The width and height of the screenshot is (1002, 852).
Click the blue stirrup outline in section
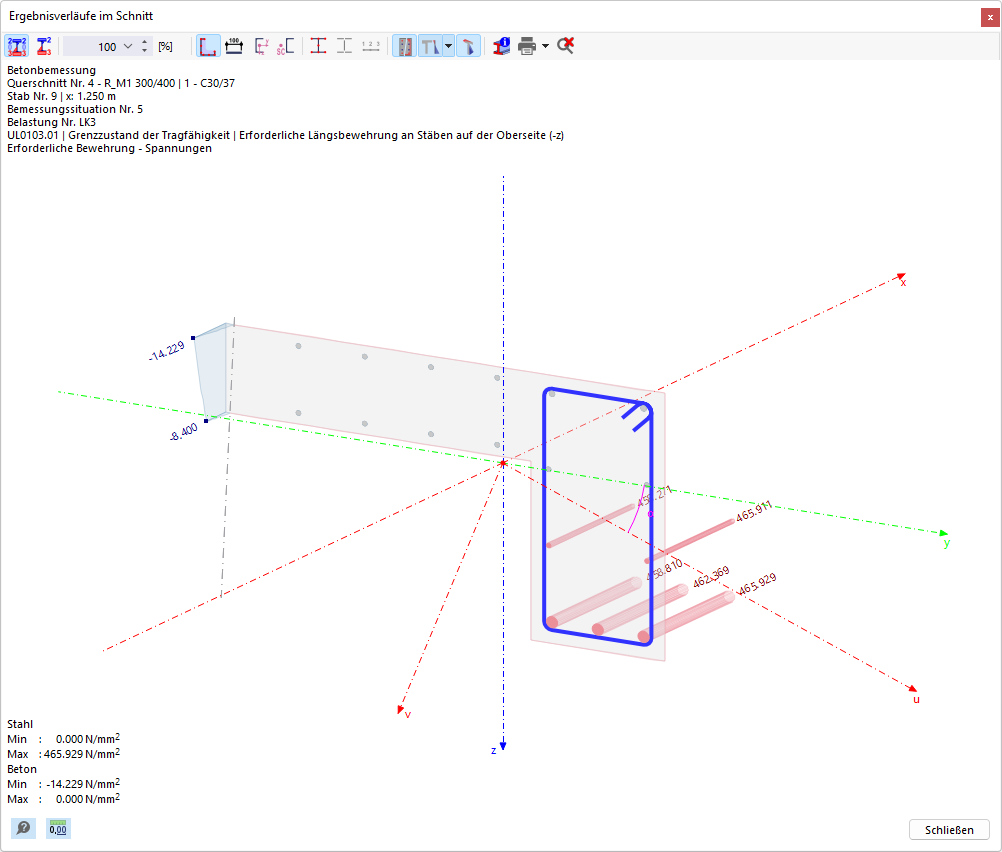[x=544, y=511]
